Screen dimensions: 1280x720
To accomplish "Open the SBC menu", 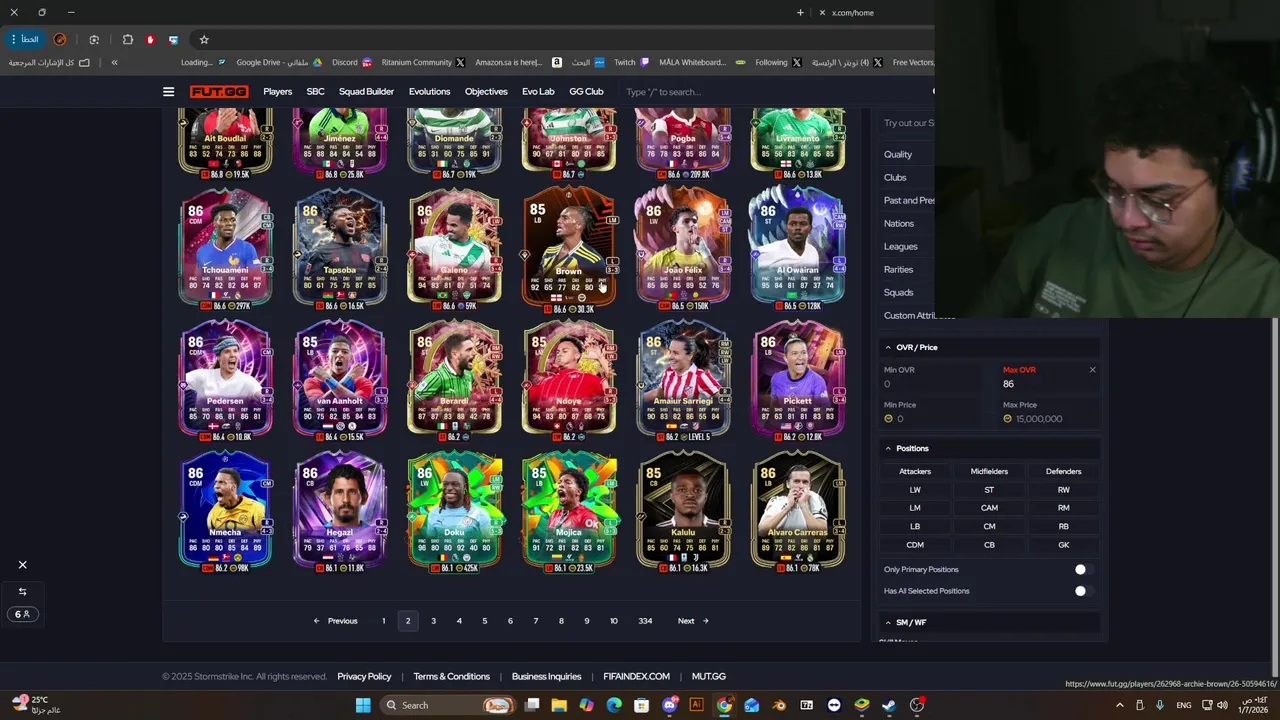I will [315, 92].
